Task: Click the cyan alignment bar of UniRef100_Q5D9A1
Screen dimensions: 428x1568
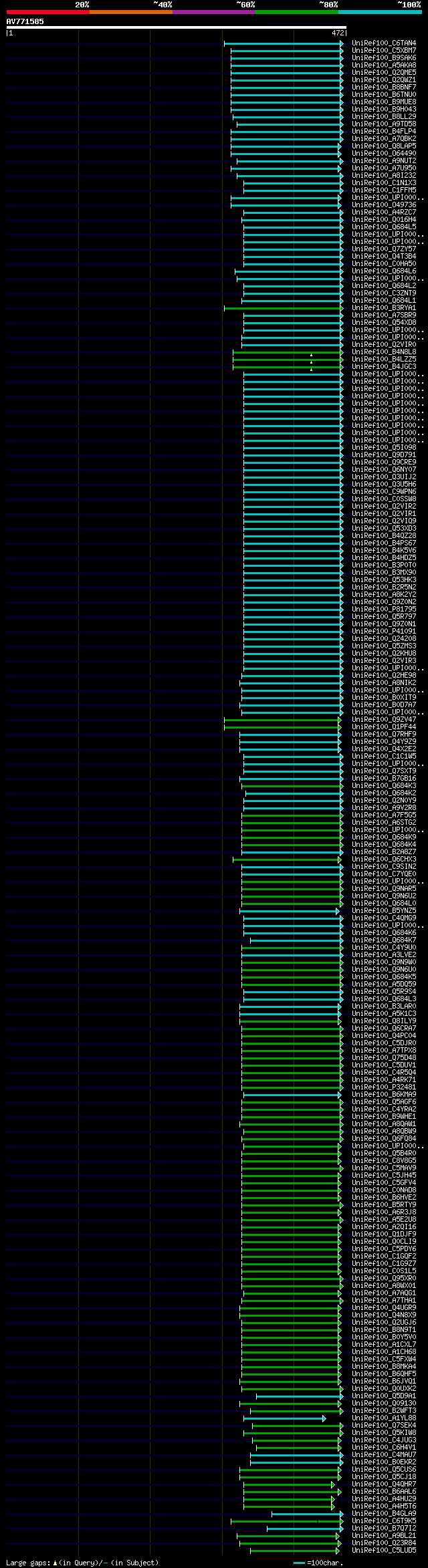Action: tap(300, 1396)
